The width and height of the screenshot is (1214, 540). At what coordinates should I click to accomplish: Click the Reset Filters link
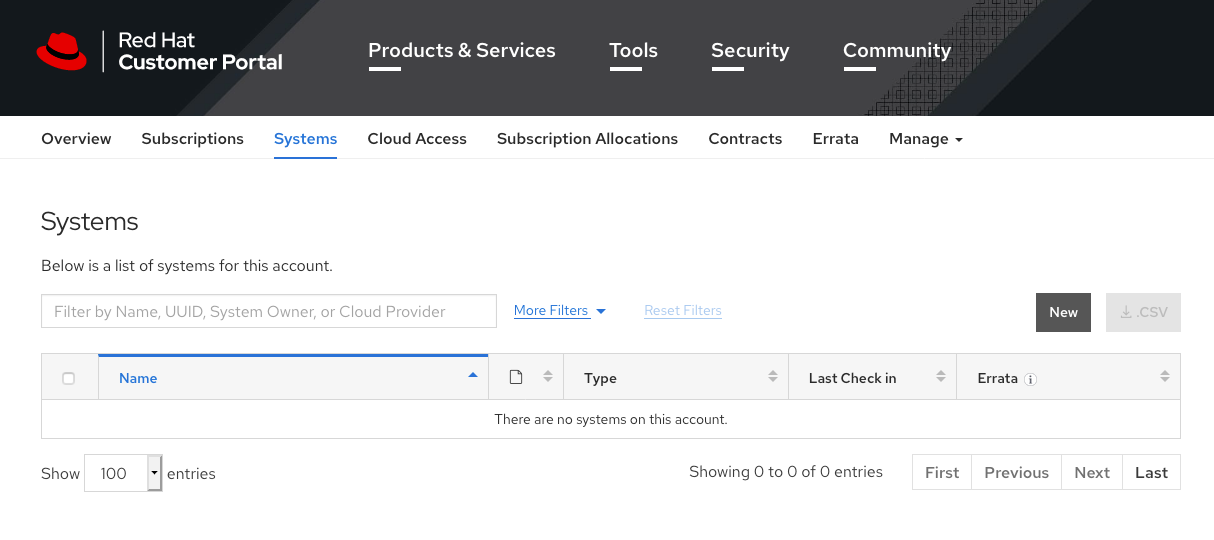(x=683, y=311)
